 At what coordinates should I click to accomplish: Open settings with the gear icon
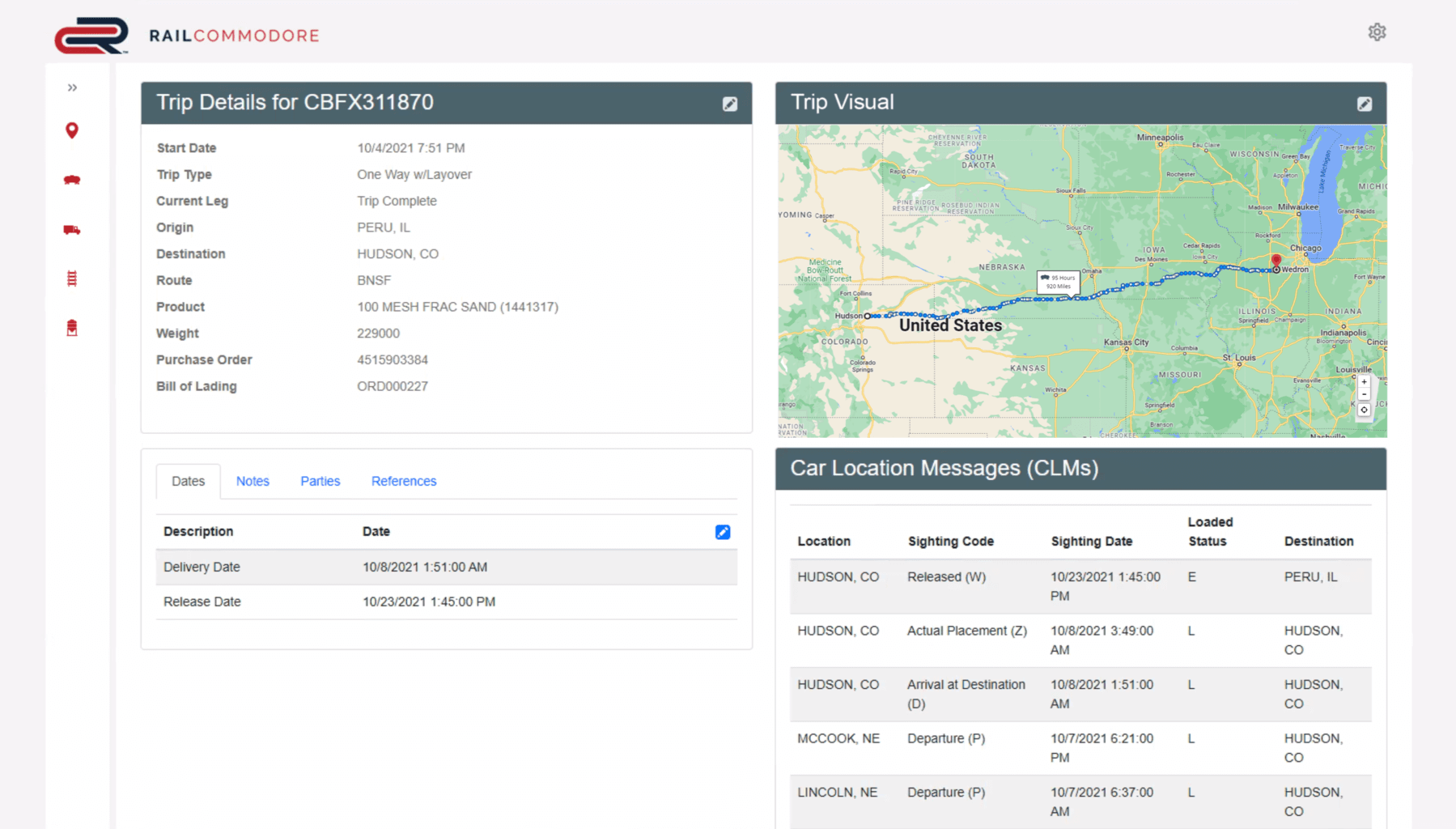point(1377,32)
